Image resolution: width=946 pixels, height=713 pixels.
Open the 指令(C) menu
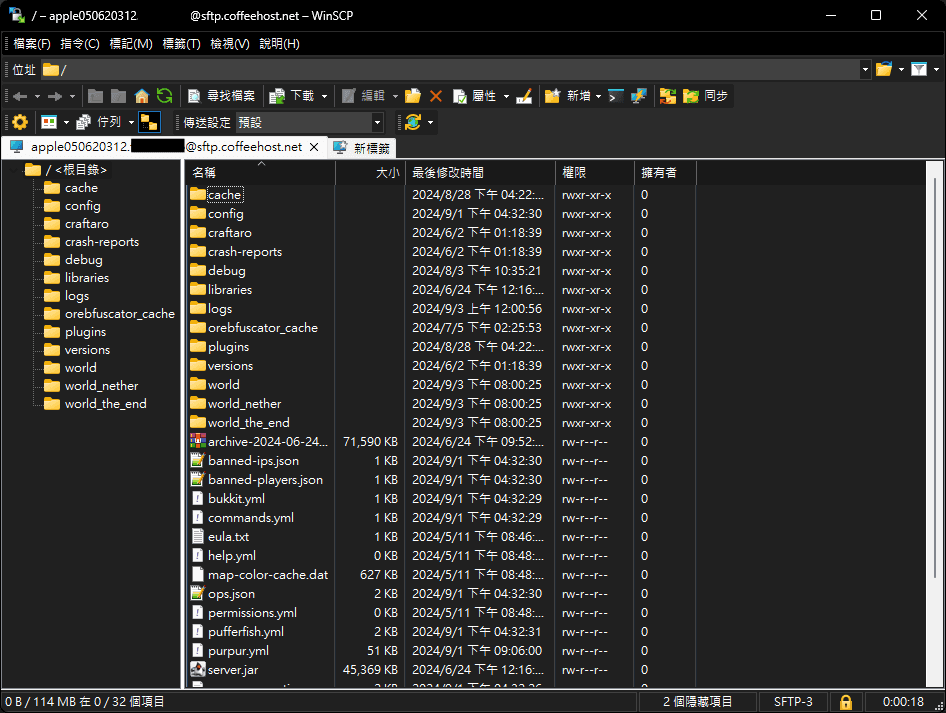pos(80,43)
